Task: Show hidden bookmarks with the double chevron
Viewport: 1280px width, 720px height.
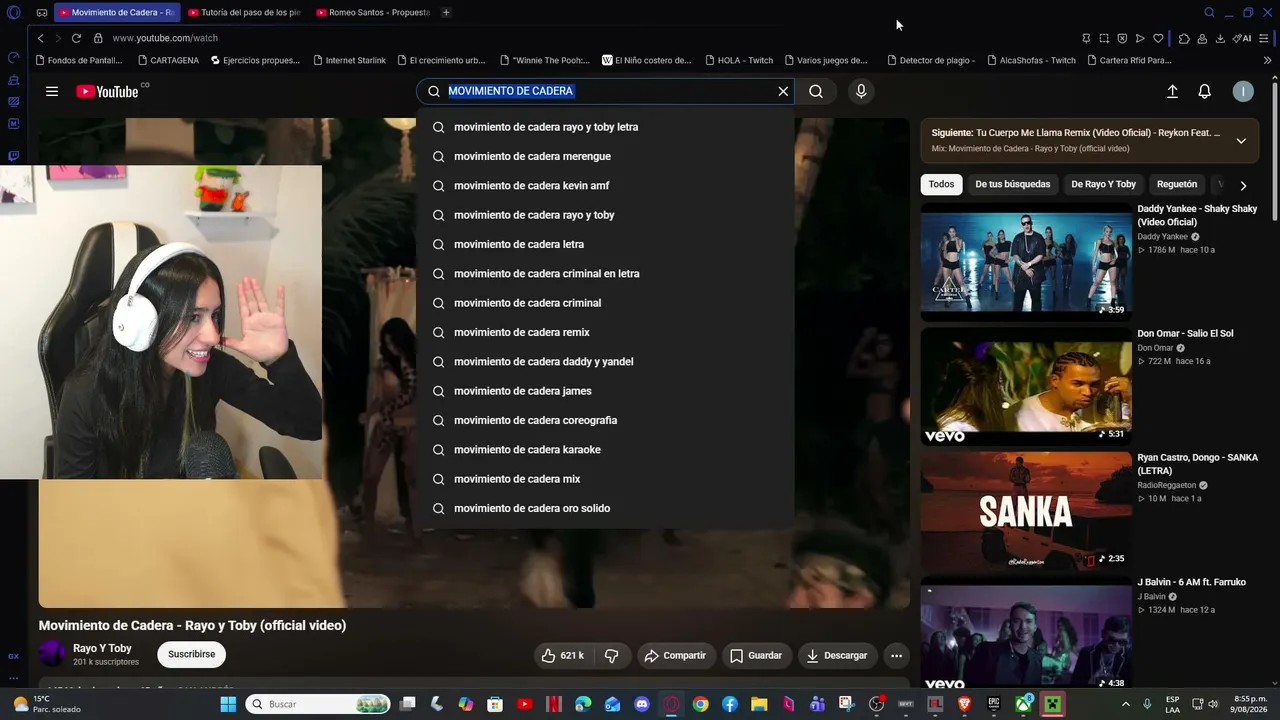Action: (x=1267, y=60)
